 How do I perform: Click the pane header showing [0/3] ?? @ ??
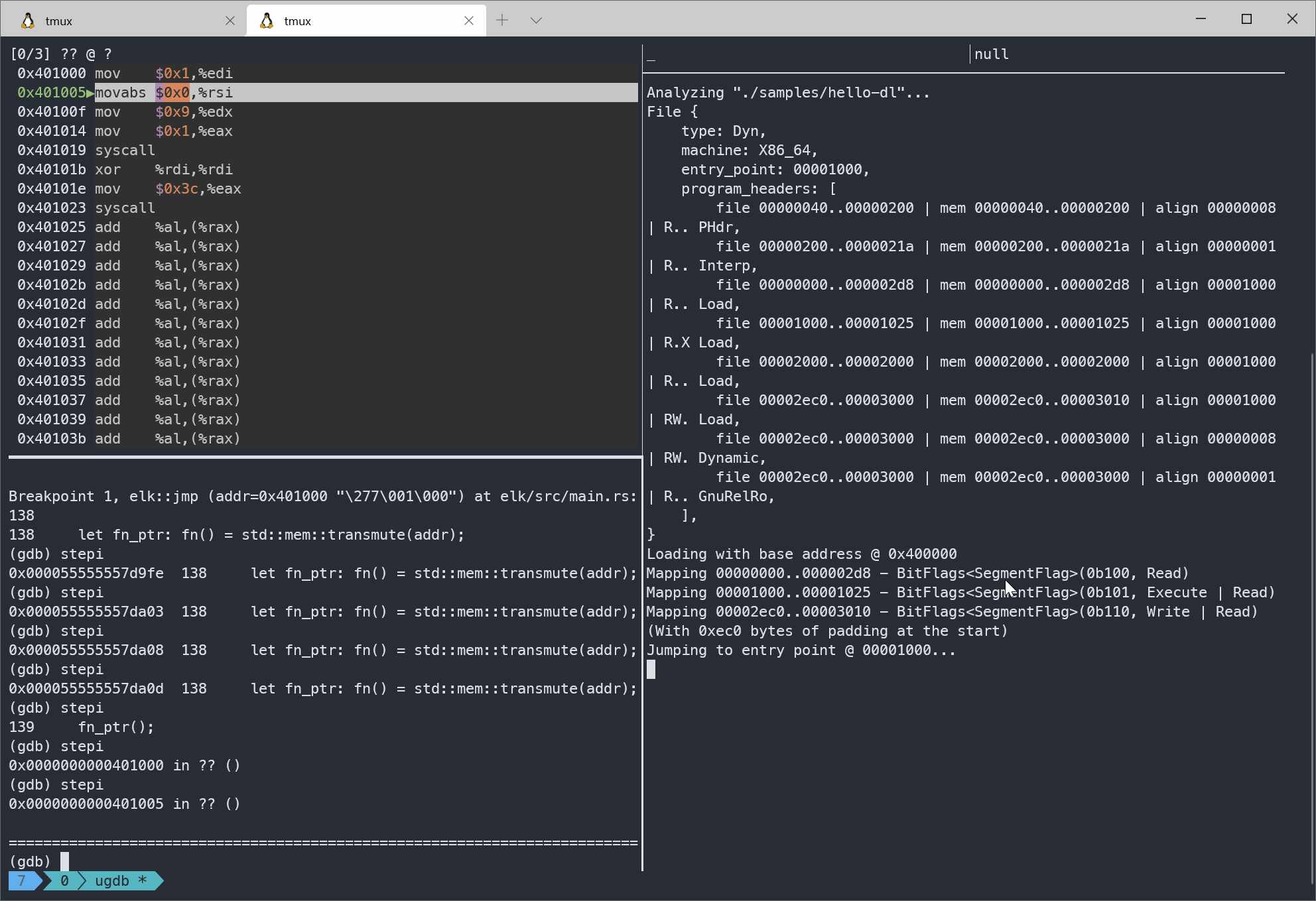click(x=61, y=54)
